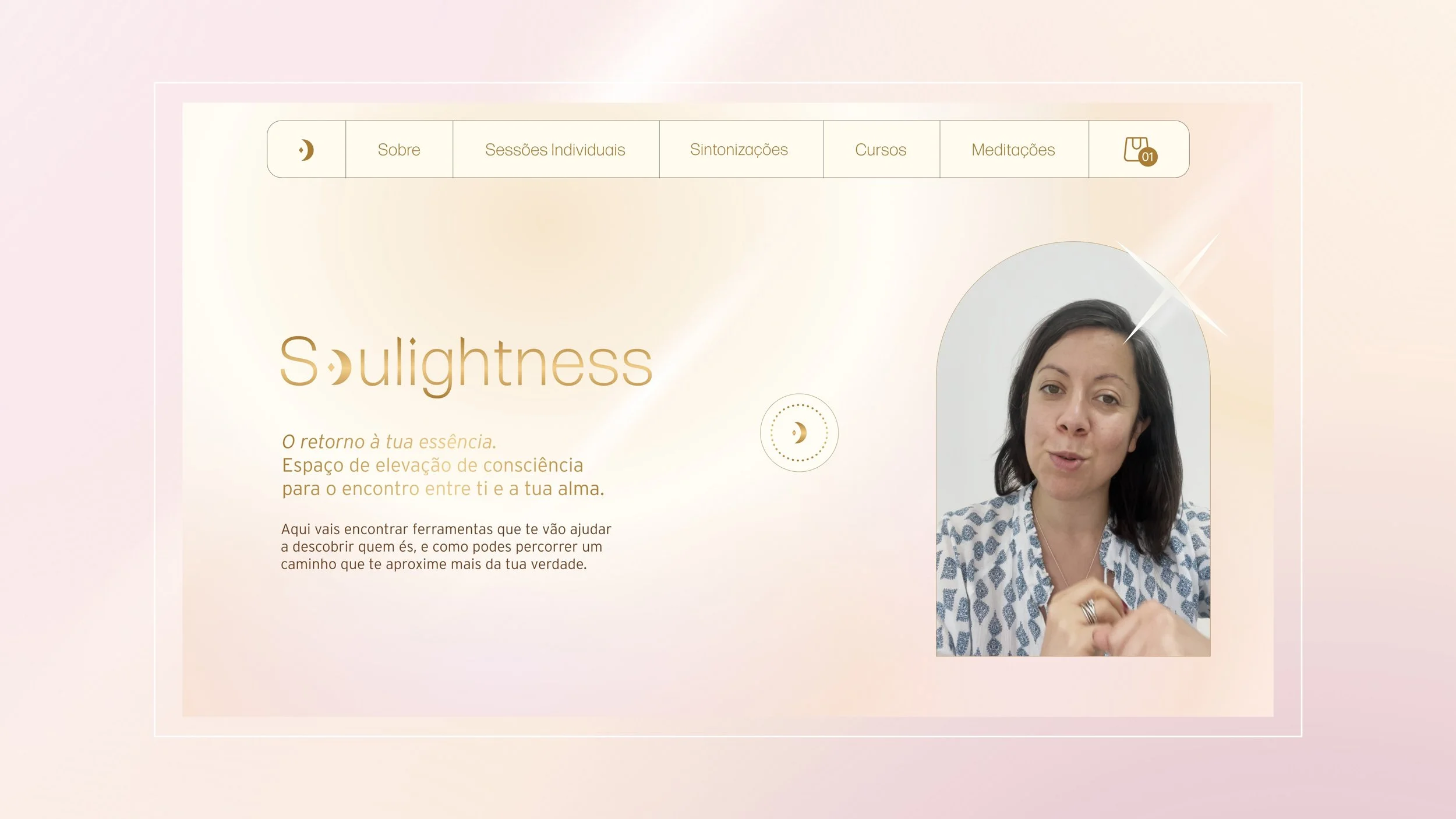
Task: Select the Sintonizações menu item
Action: tap(739, 150)
